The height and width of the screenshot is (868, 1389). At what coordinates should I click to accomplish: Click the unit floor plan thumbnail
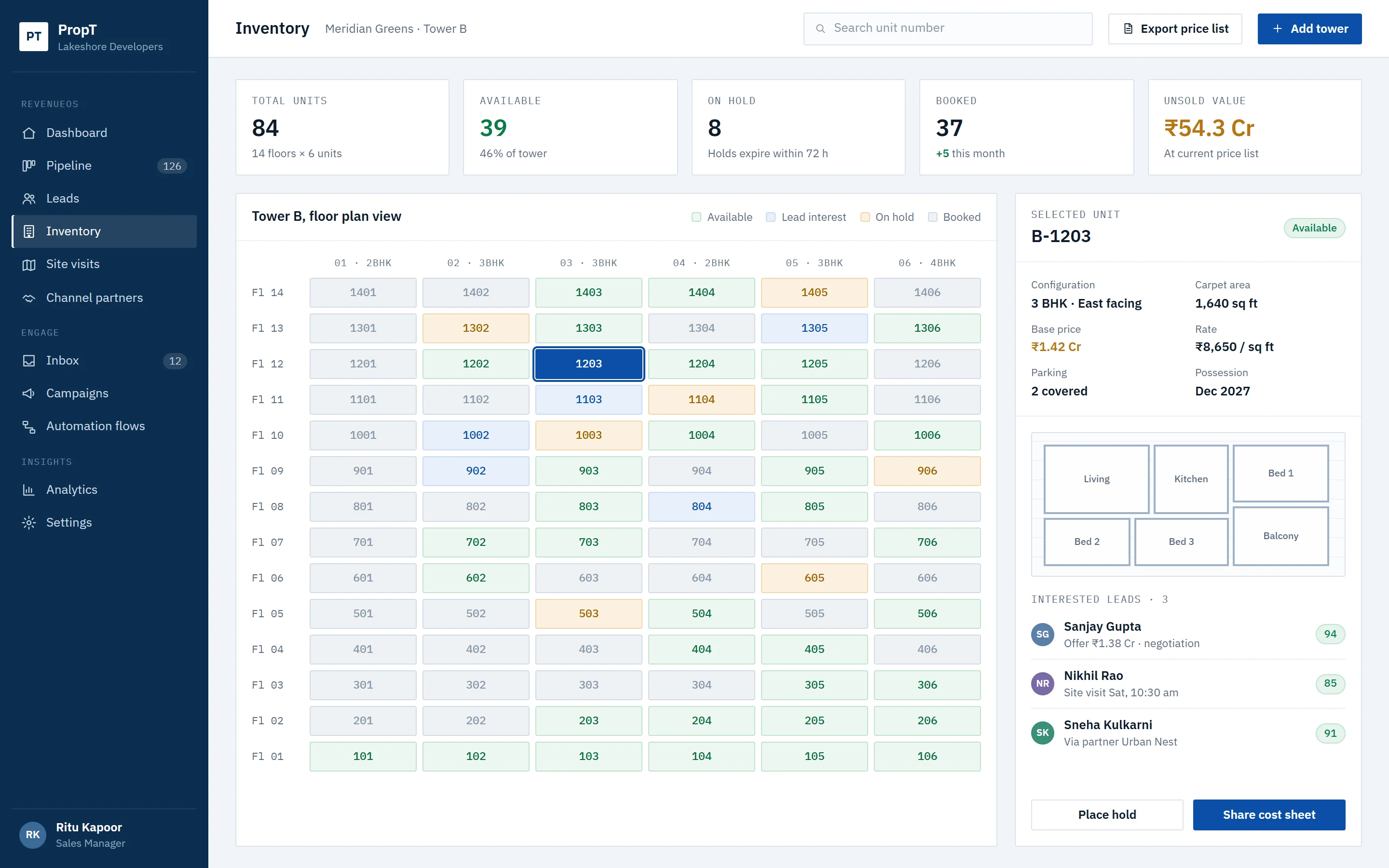pyautogui.click(x=1188, y=504)
